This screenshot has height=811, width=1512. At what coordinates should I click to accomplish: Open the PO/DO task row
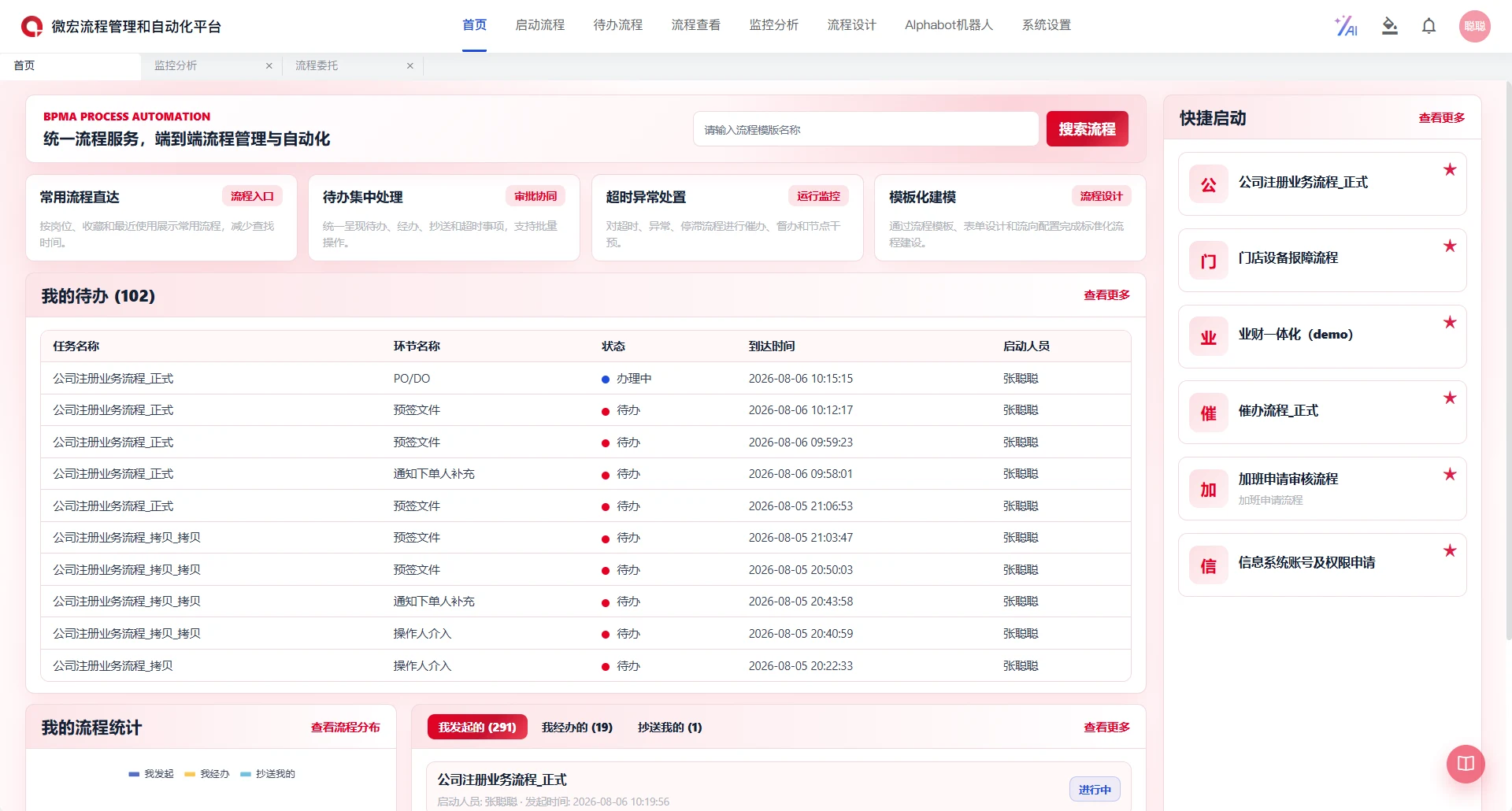[x=585, y=379]
